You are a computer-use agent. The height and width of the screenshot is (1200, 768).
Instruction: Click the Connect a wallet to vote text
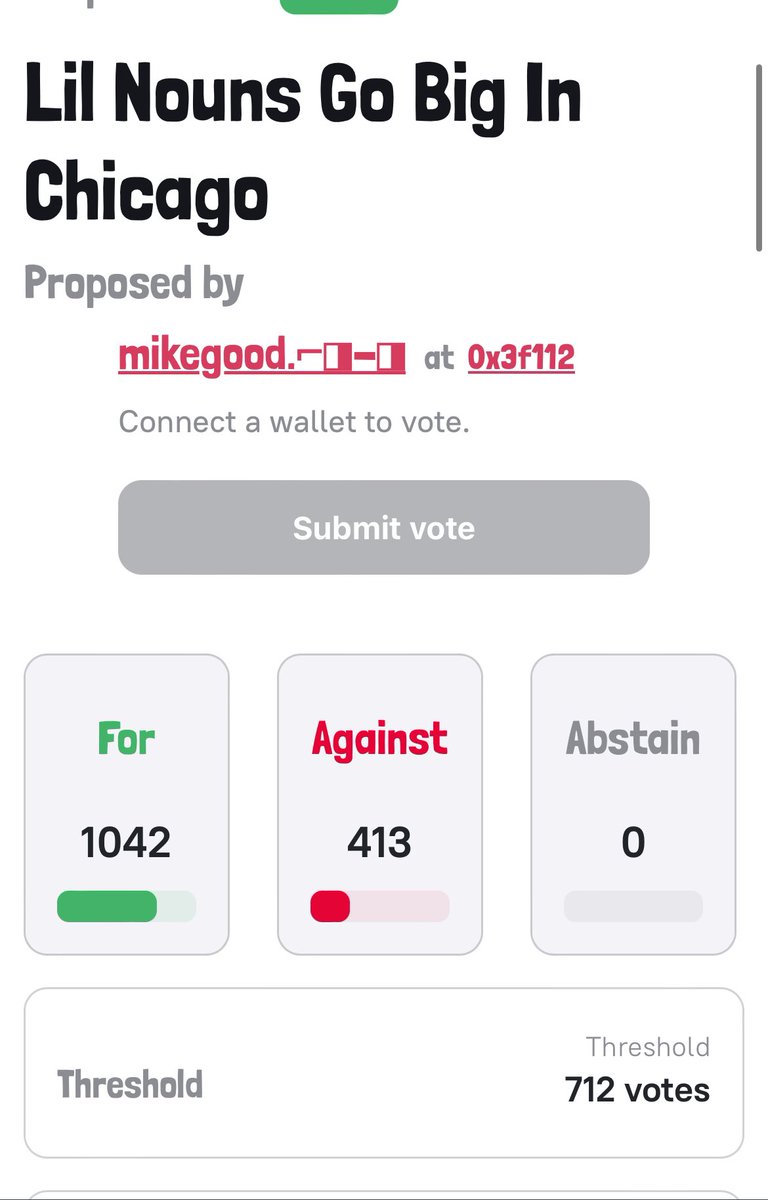point(294,421)
